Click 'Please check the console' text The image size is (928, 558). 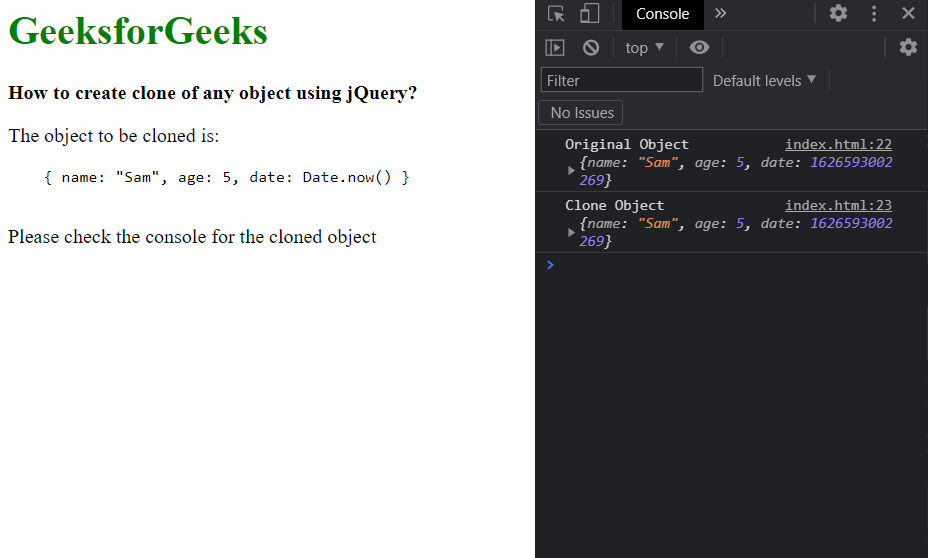(192, 237)
